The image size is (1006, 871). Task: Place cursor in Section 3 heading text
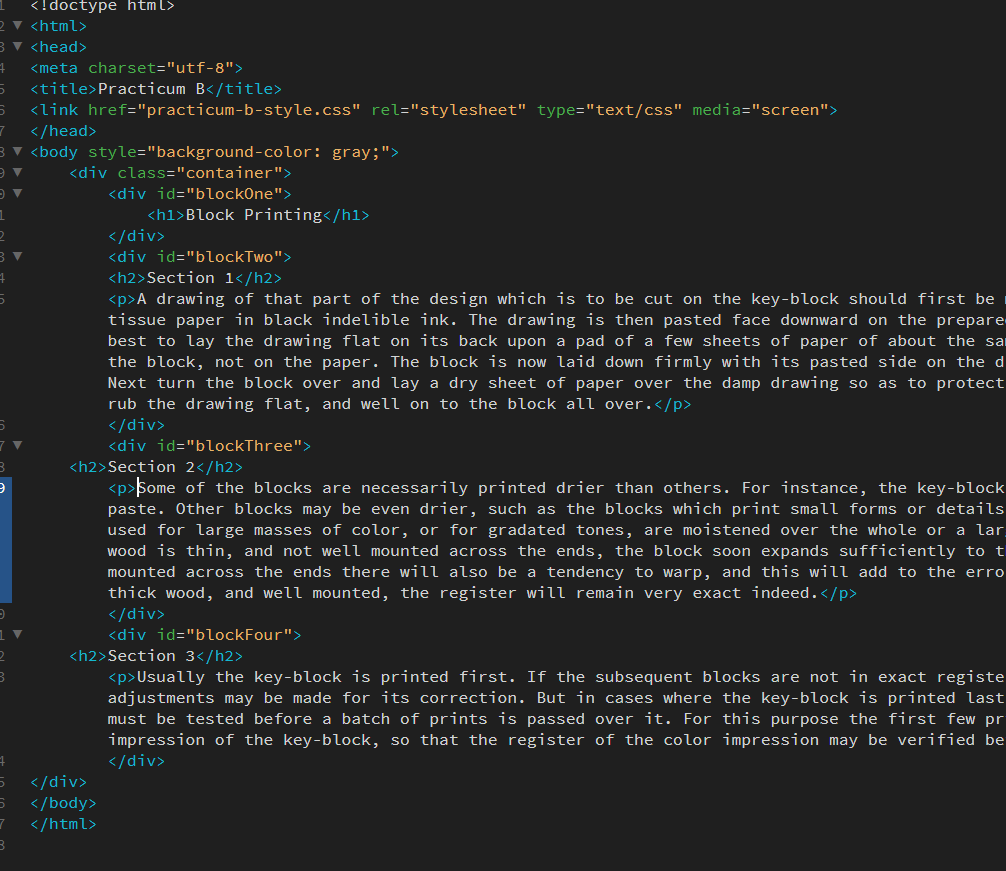click(151, 656)
